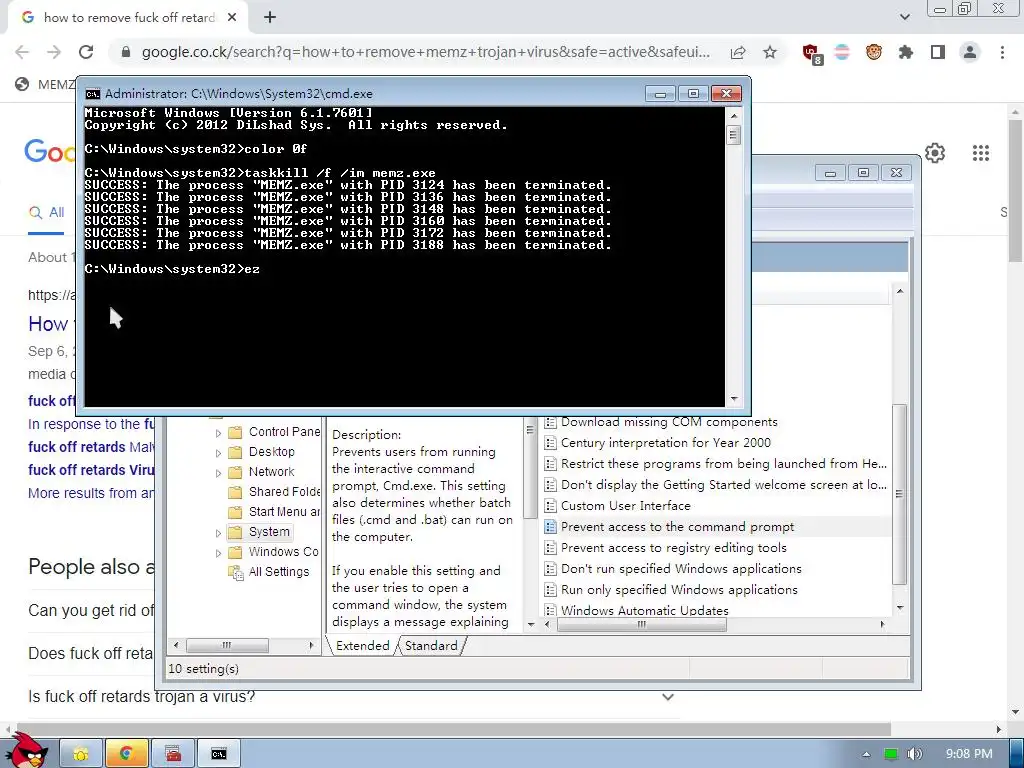The width and height of the screenshot is (1024, 768).
Task: Open the Google apps grid
Action: coord(981,153)
